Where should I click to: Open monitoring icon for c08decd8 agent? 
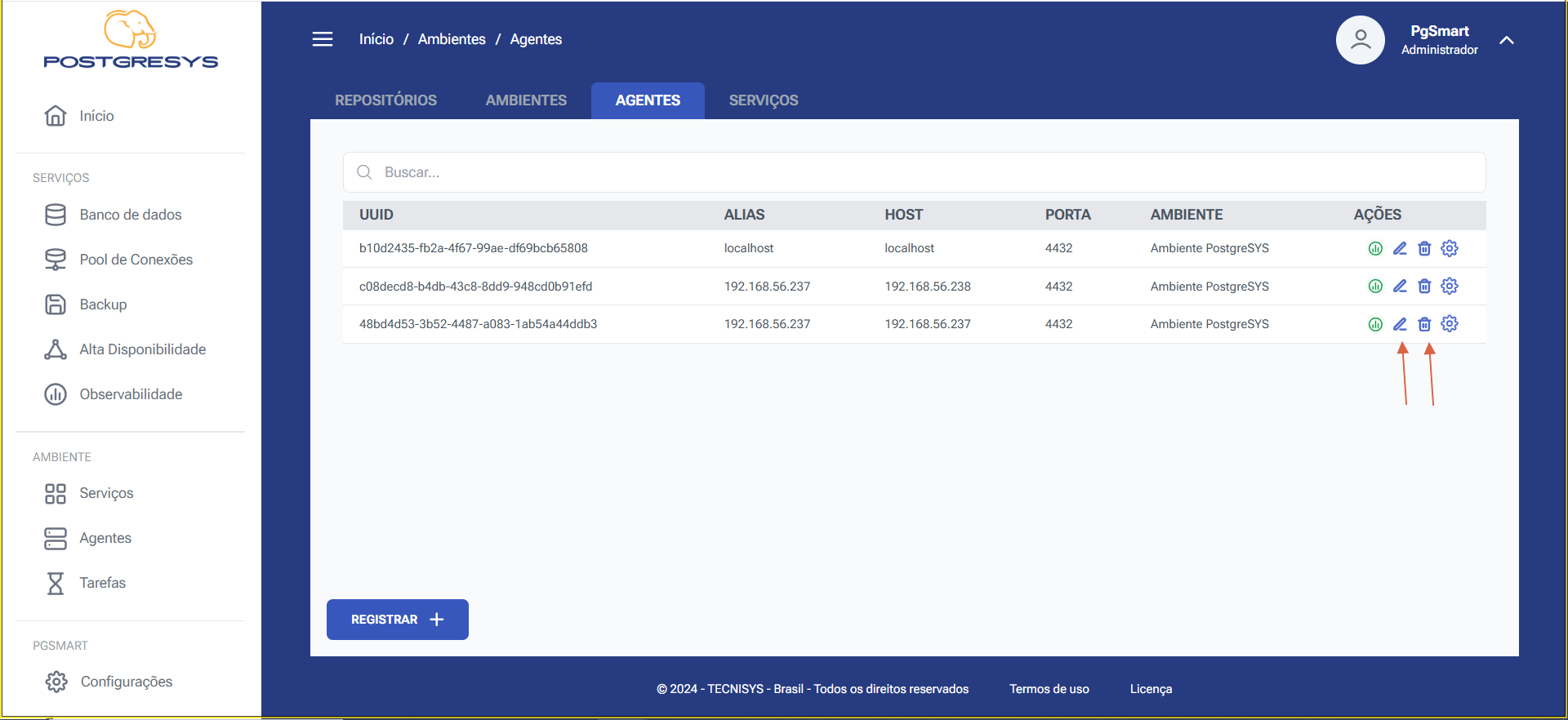[1375, 286]
